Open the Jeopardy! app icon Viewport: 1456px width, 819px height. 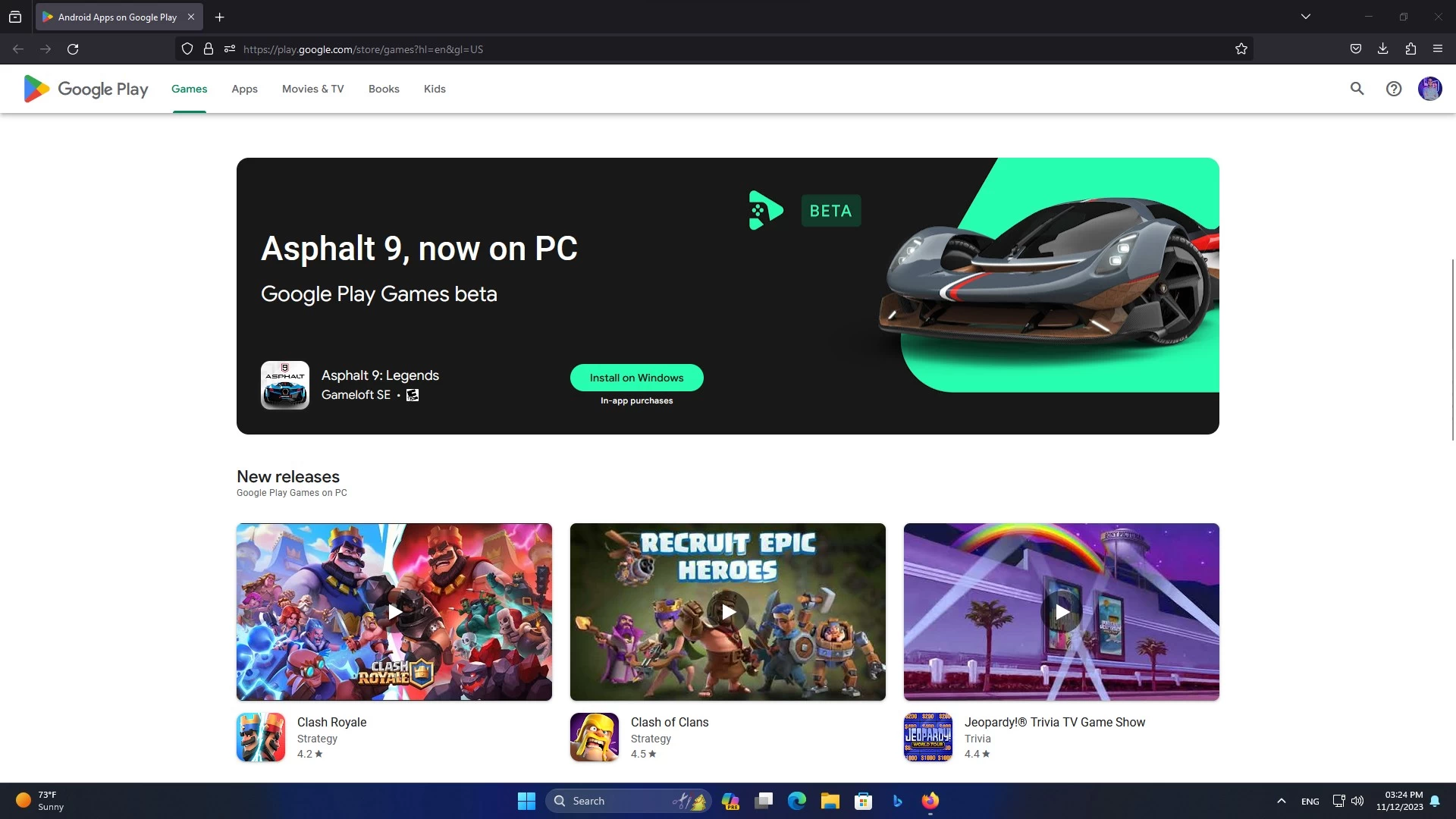(x=928, y=737)
